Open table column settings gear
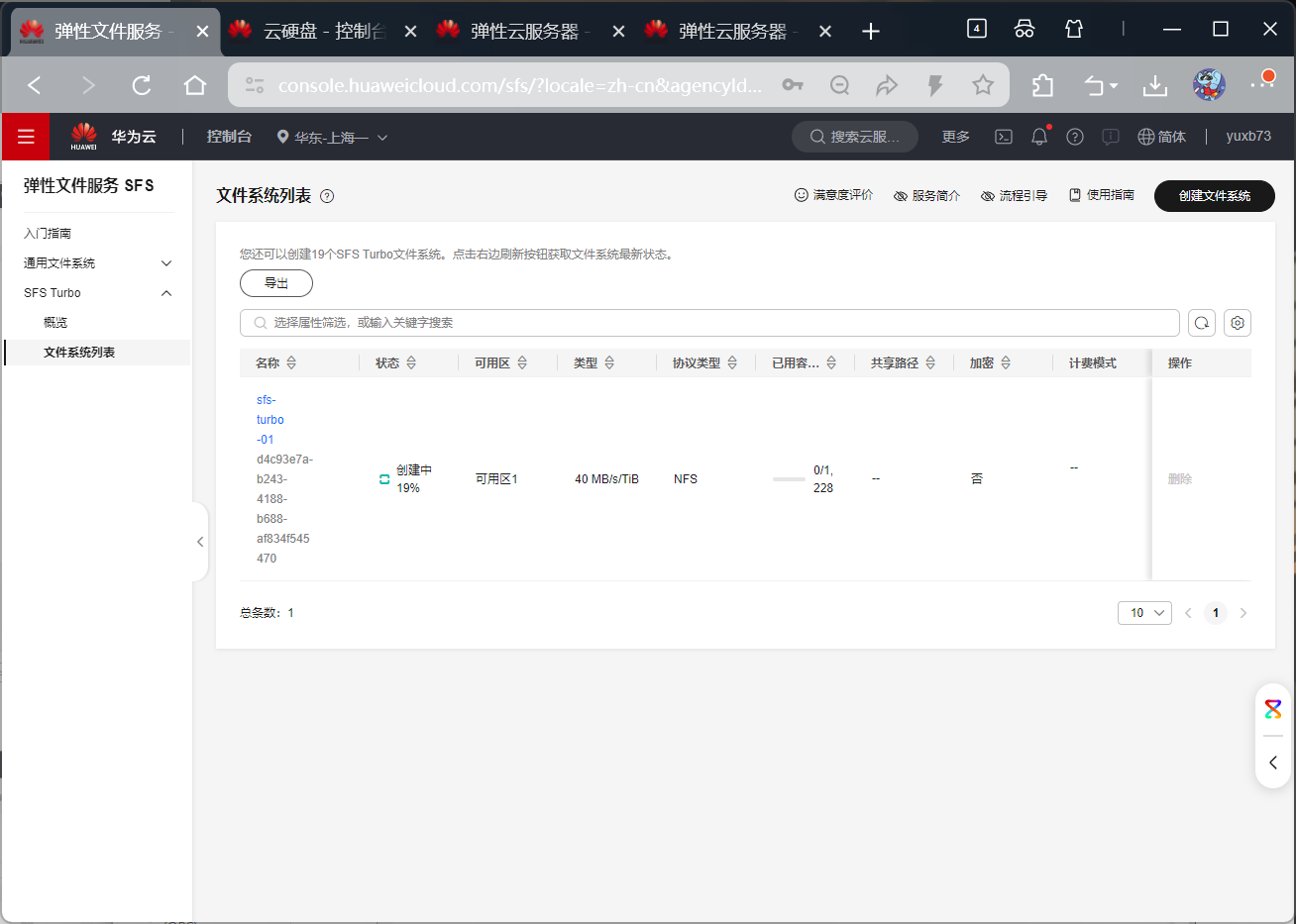 pos(1238,323)
